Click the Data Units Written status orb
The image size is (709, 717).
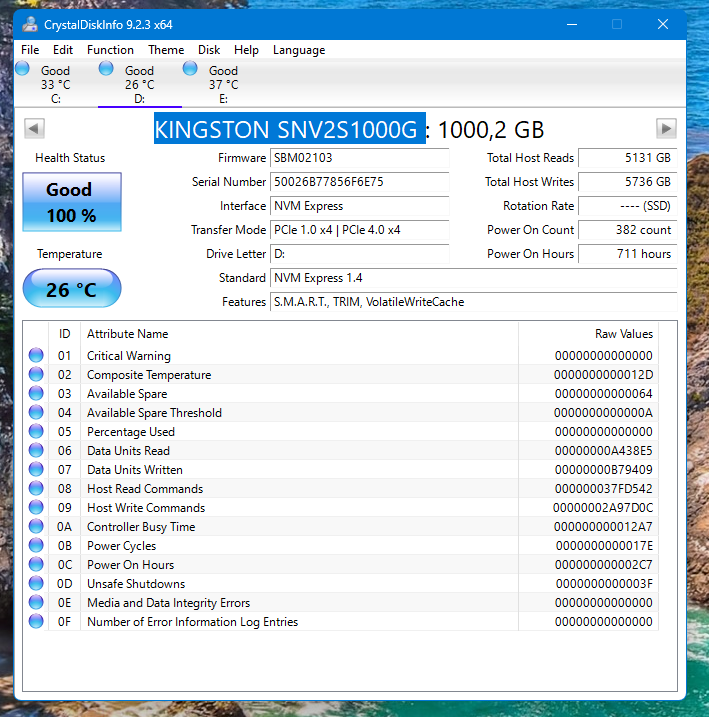(x=36, y=469)
